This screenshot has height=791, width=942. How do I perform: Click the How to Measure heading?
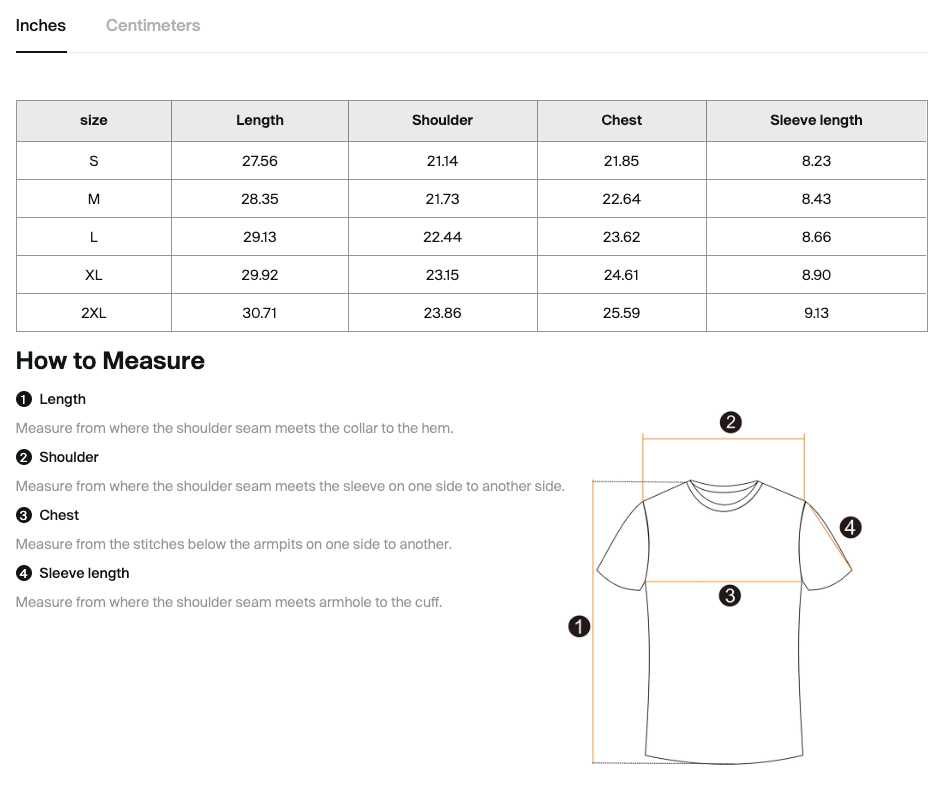coord(110,361)
